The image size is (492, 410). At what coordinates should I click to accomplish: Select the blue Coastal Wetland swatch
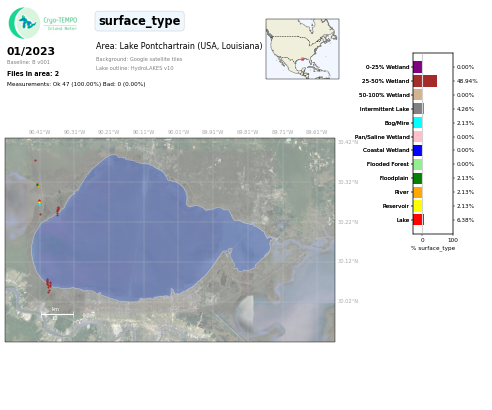[x=418, y=150]
